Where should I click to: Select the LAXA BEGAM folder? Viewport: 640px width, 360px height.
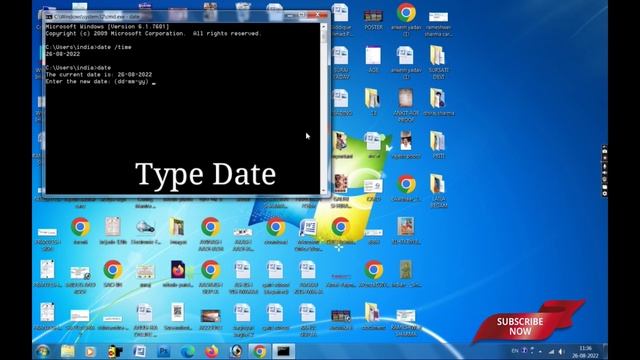[438, 191]
